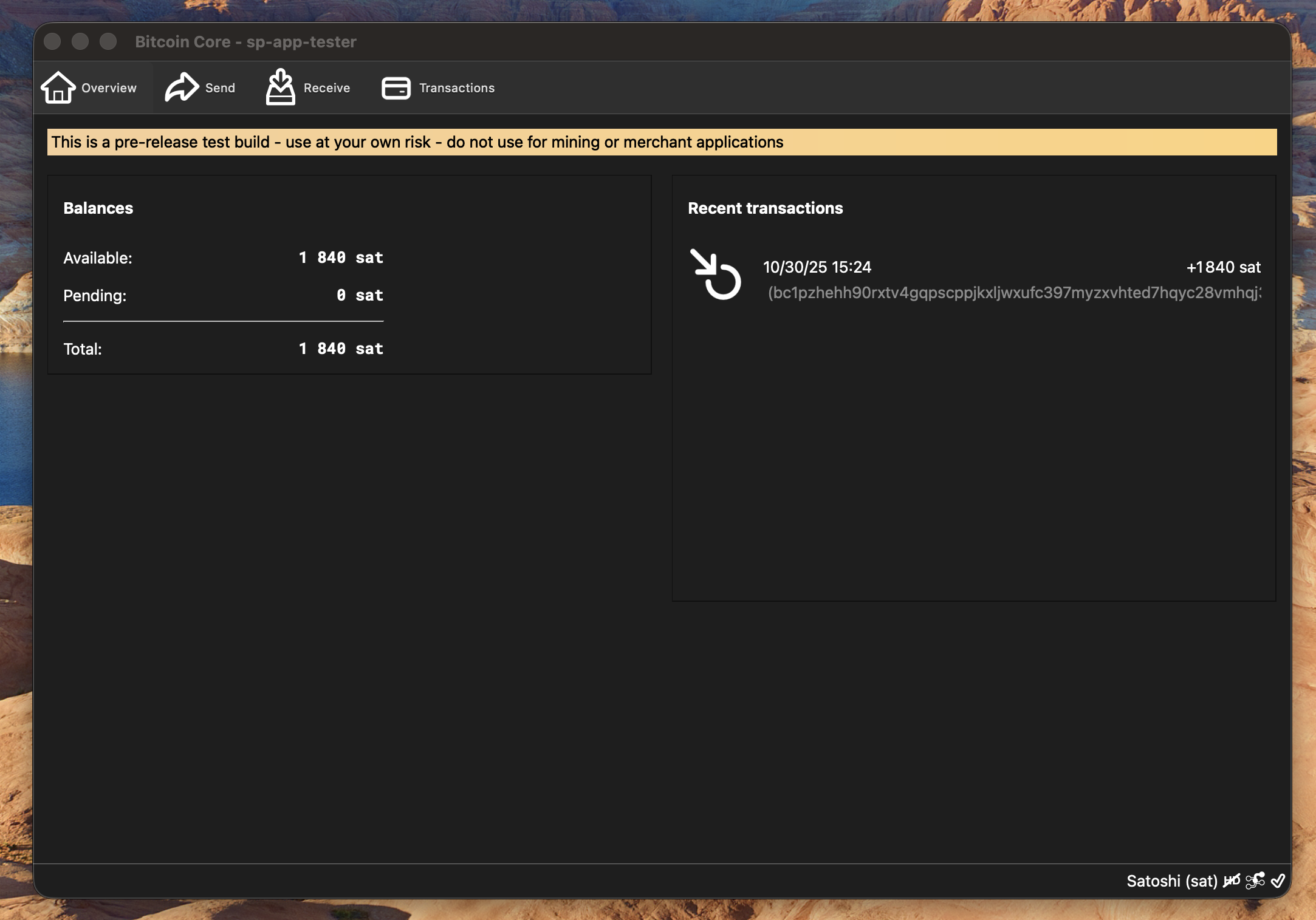Open the Transactions tab label
Screen dimensions: 1316x920
(457, 88)
